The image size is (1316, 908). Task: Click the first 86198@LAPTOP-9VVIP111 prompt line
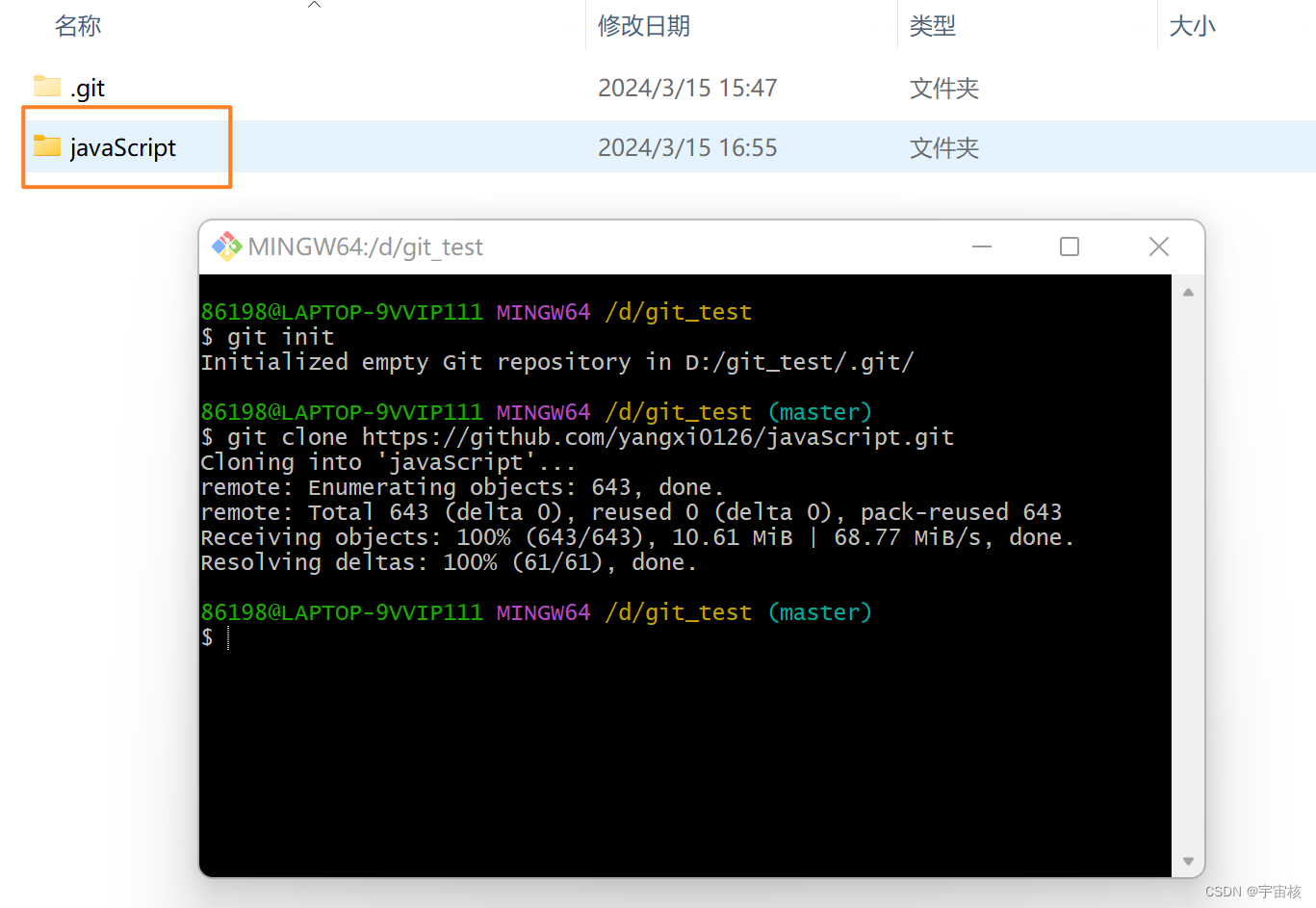pyautogui.click(x=477, y=312)
